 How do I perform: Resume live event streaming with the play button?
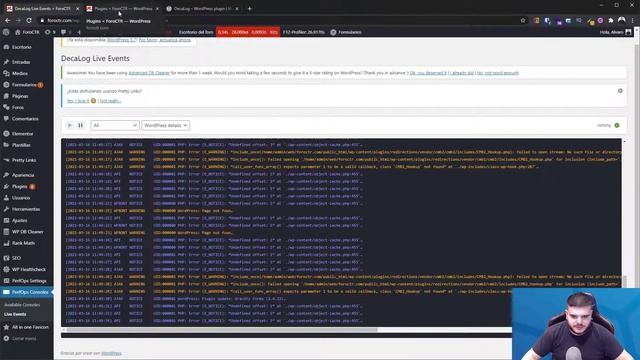click(x=69, y=125)
